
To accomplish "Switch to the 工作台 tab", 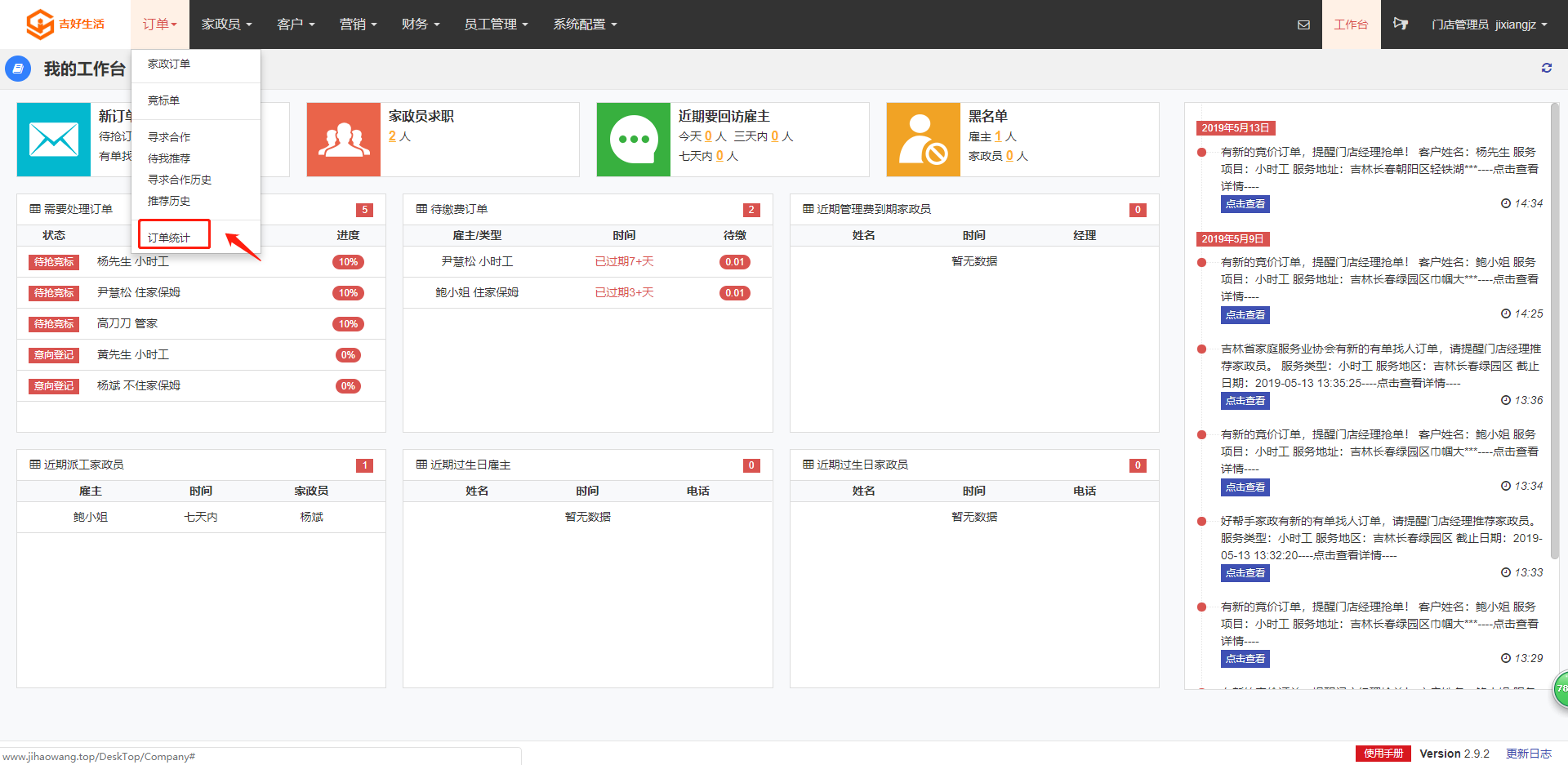I will click(1351, 24).
